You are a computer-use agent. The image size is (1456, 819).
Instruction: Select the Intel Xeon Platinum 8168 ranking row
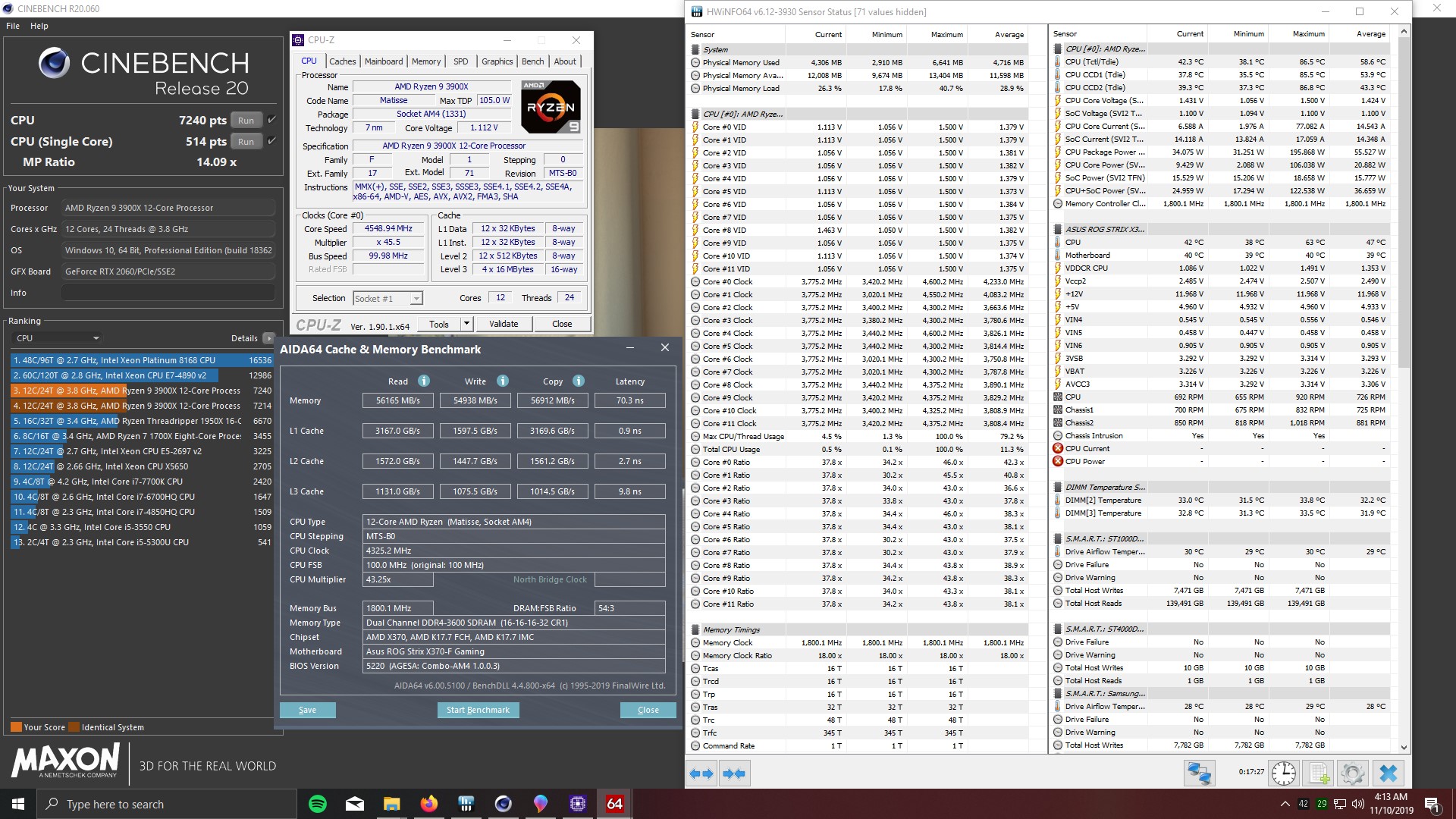142,360
